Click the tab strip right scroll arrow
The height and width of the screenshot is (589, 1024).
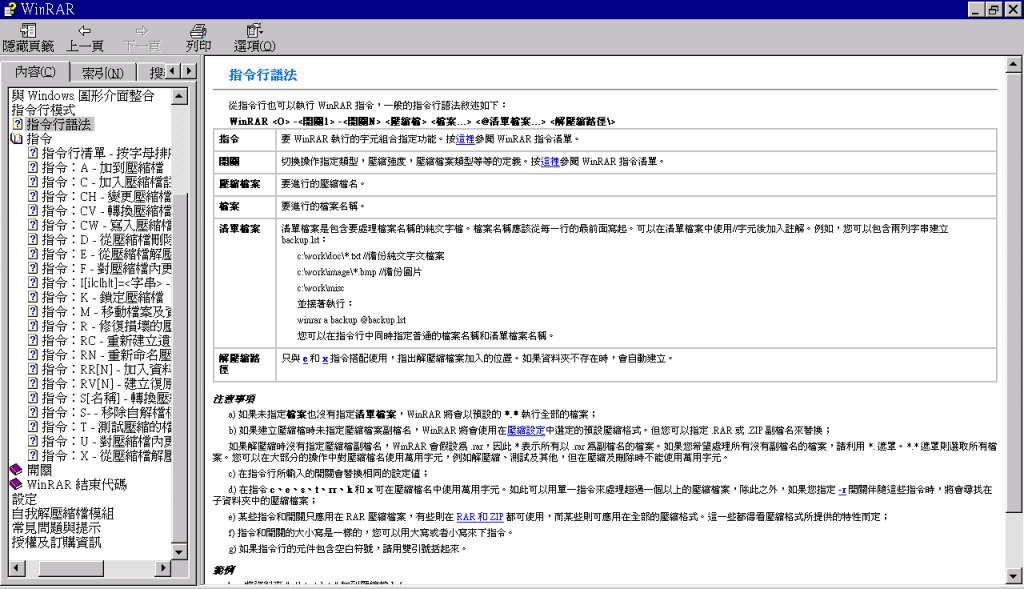188,71
